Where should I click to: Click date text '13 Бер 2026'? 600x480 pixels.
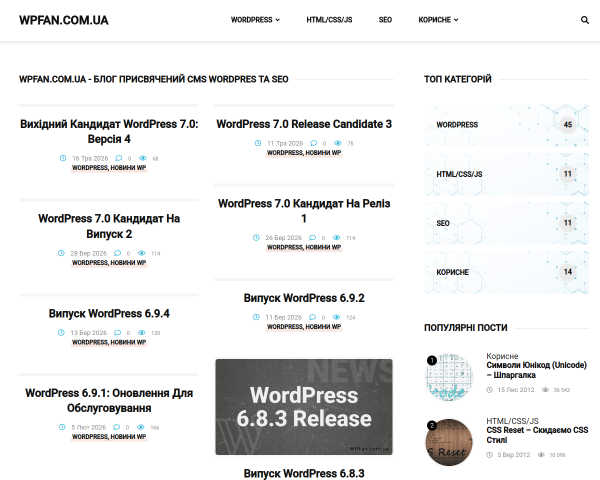tap(88, 333)
